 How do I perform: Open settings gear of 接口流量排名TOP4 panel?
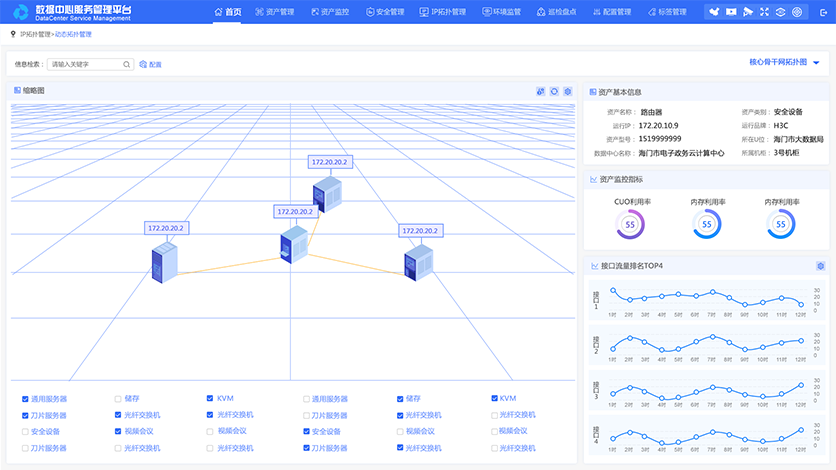[x=821, y=266]
